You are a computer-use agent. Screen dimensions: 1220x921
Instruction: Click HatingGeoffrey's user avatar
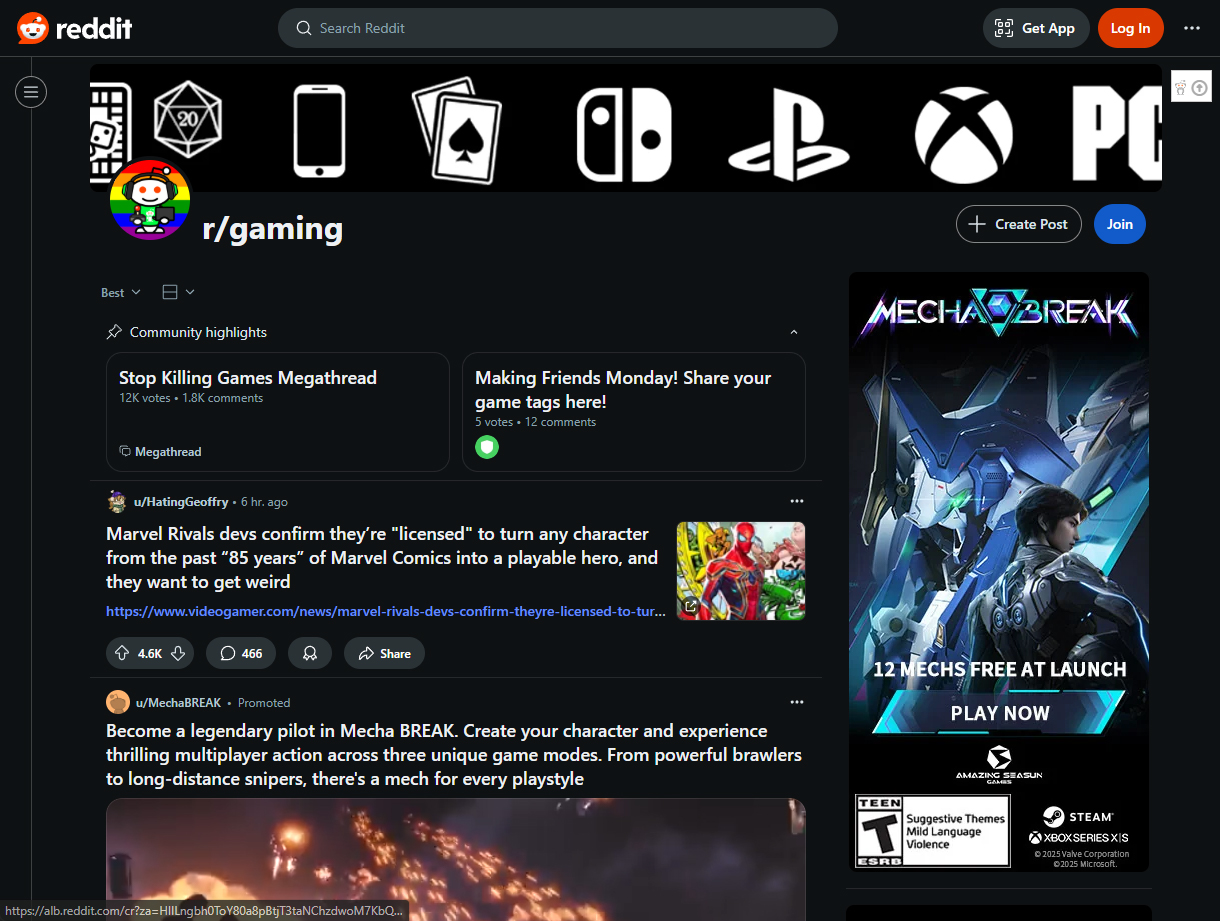coord(117,502)
